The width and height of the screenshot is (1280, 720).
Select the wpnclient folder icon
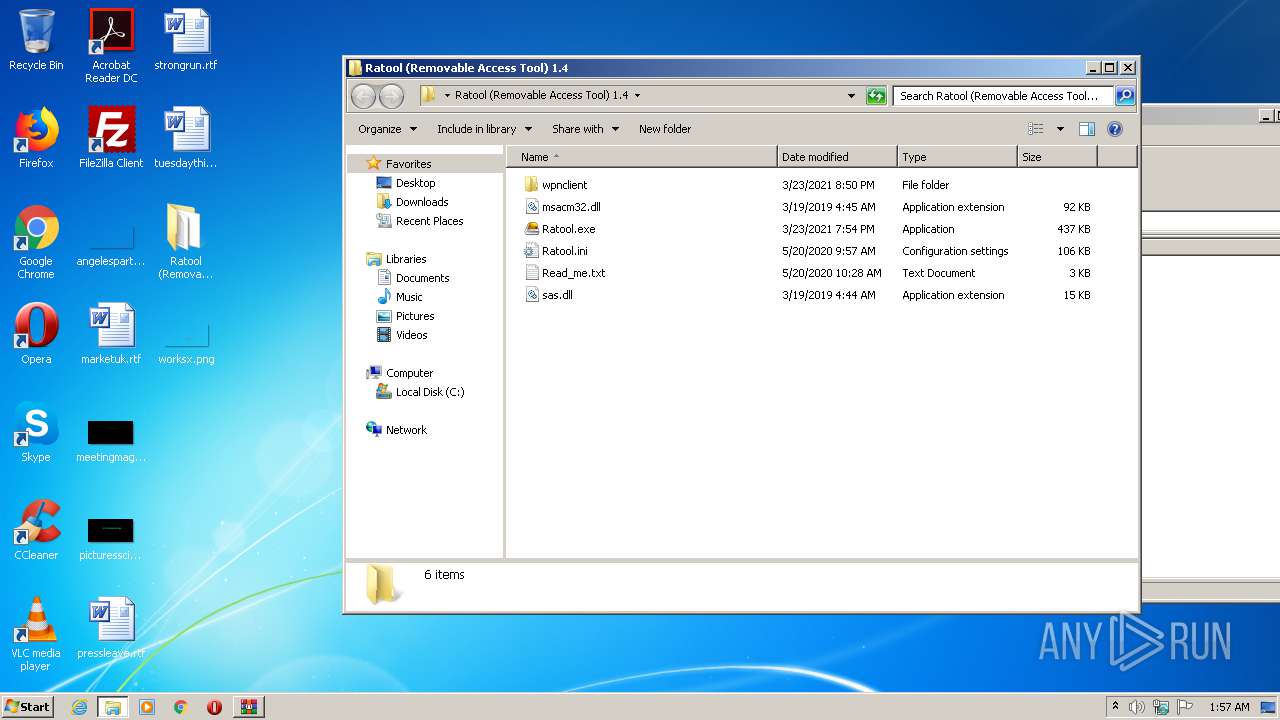coord(532,185)
